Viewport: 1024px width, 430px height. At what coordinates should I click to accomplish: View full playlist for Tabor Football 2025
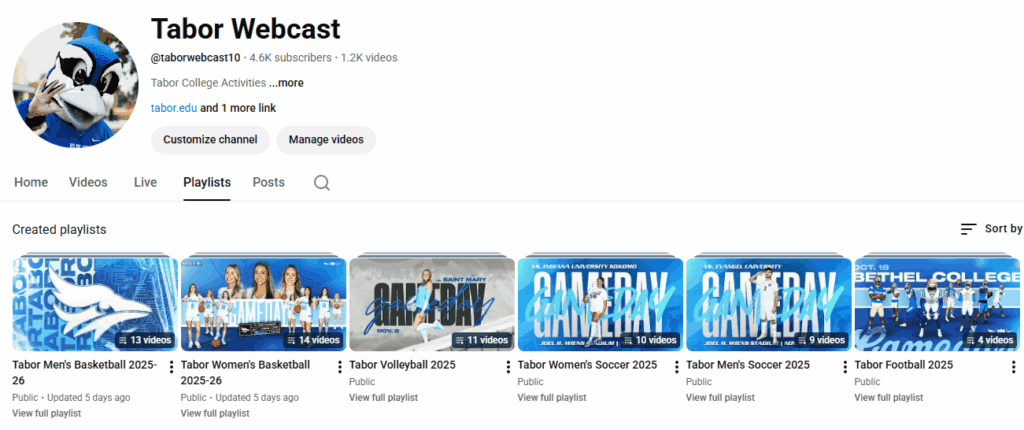point(889,397)
